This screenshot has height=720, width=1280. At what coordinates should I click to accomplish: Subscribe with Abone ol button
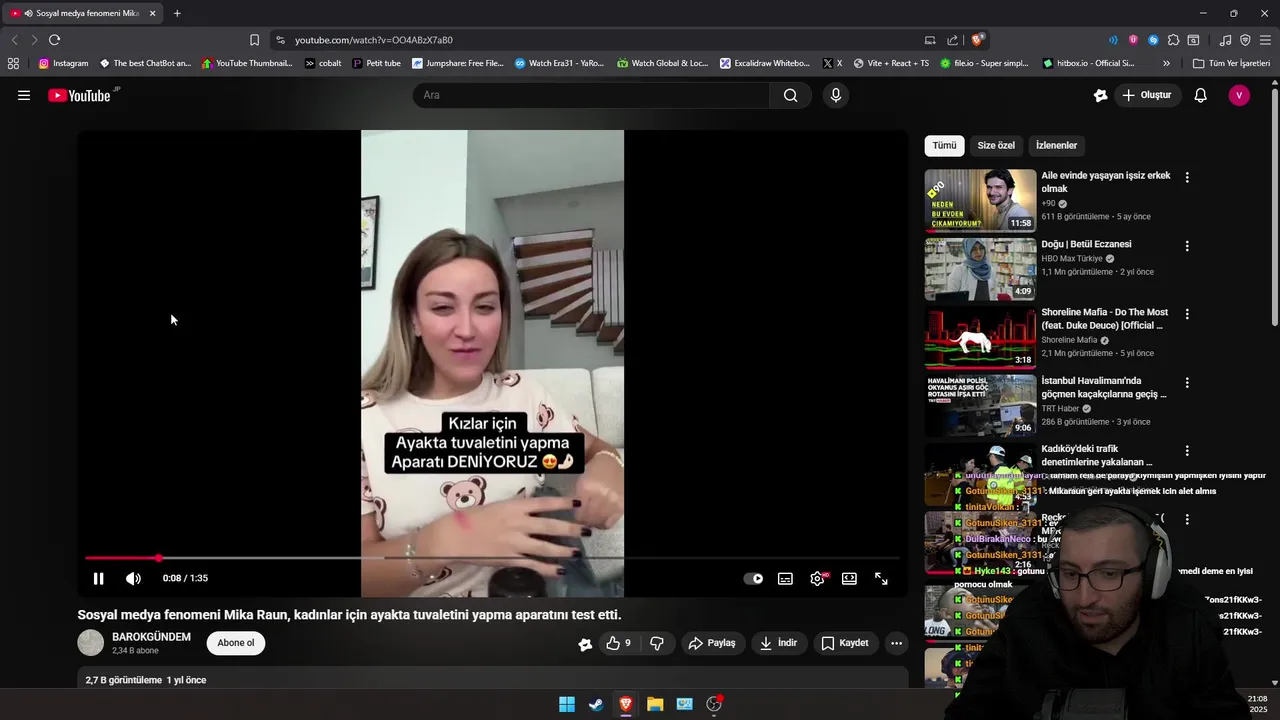[236, 643]
